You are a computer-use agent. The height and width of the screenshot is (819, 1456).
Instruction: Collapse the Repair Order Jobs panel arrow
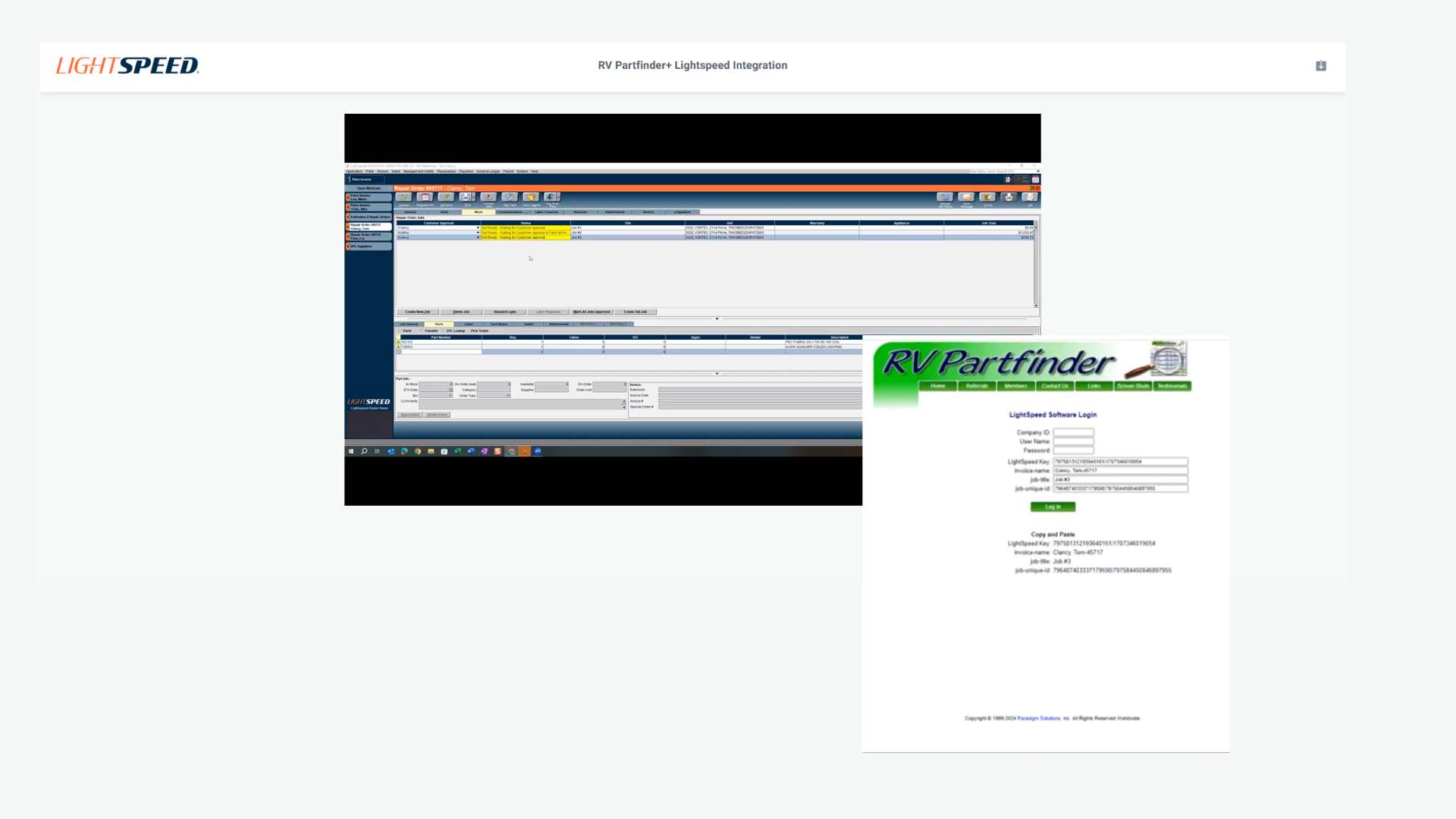[717, 318]
